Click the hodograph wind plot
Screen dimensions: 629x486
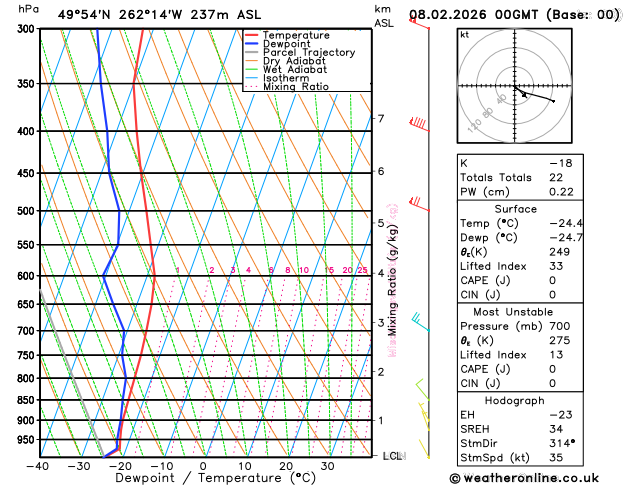[x=515, y=86]
